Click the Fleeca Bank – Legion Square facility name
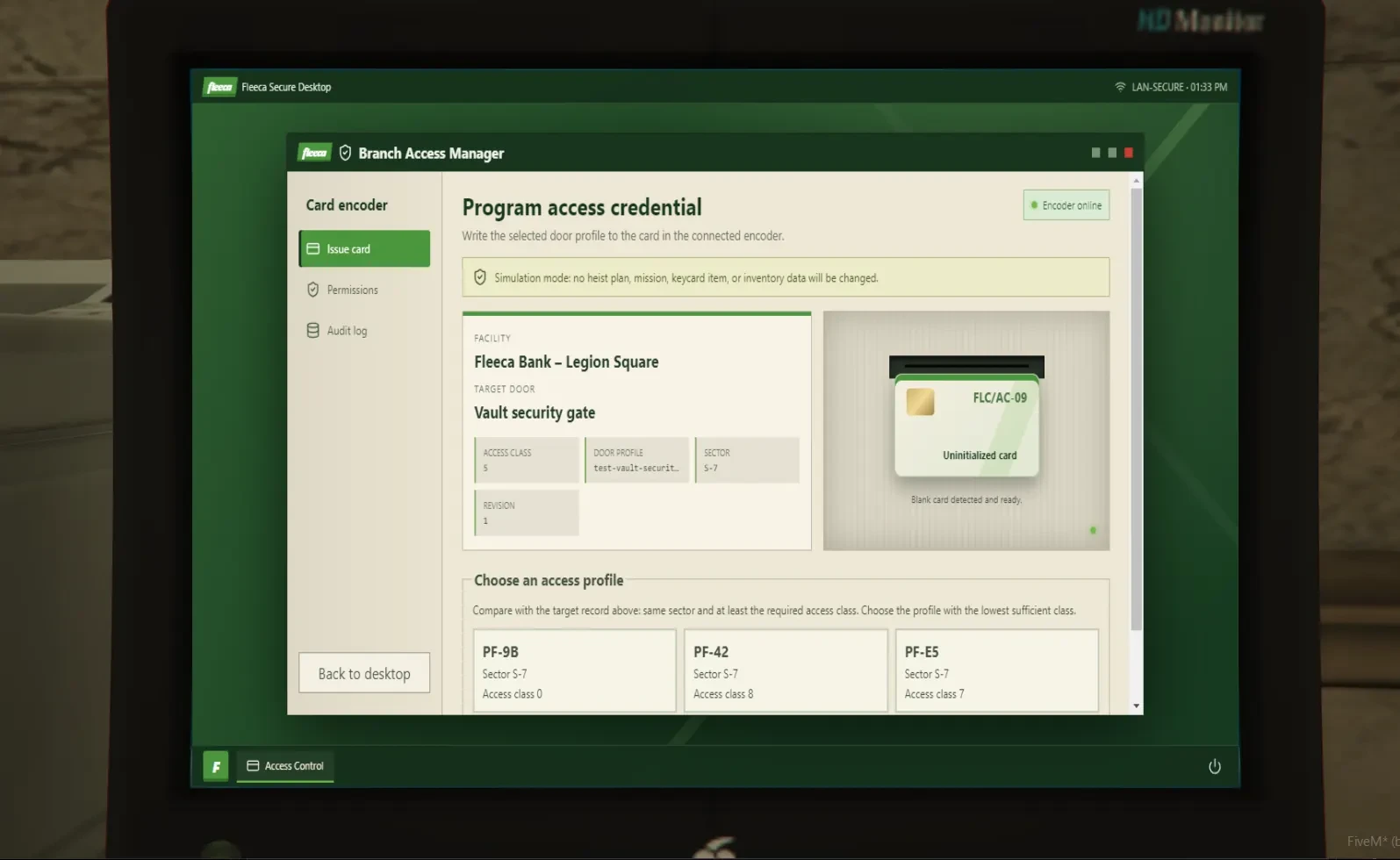 (x=566, y=362)
